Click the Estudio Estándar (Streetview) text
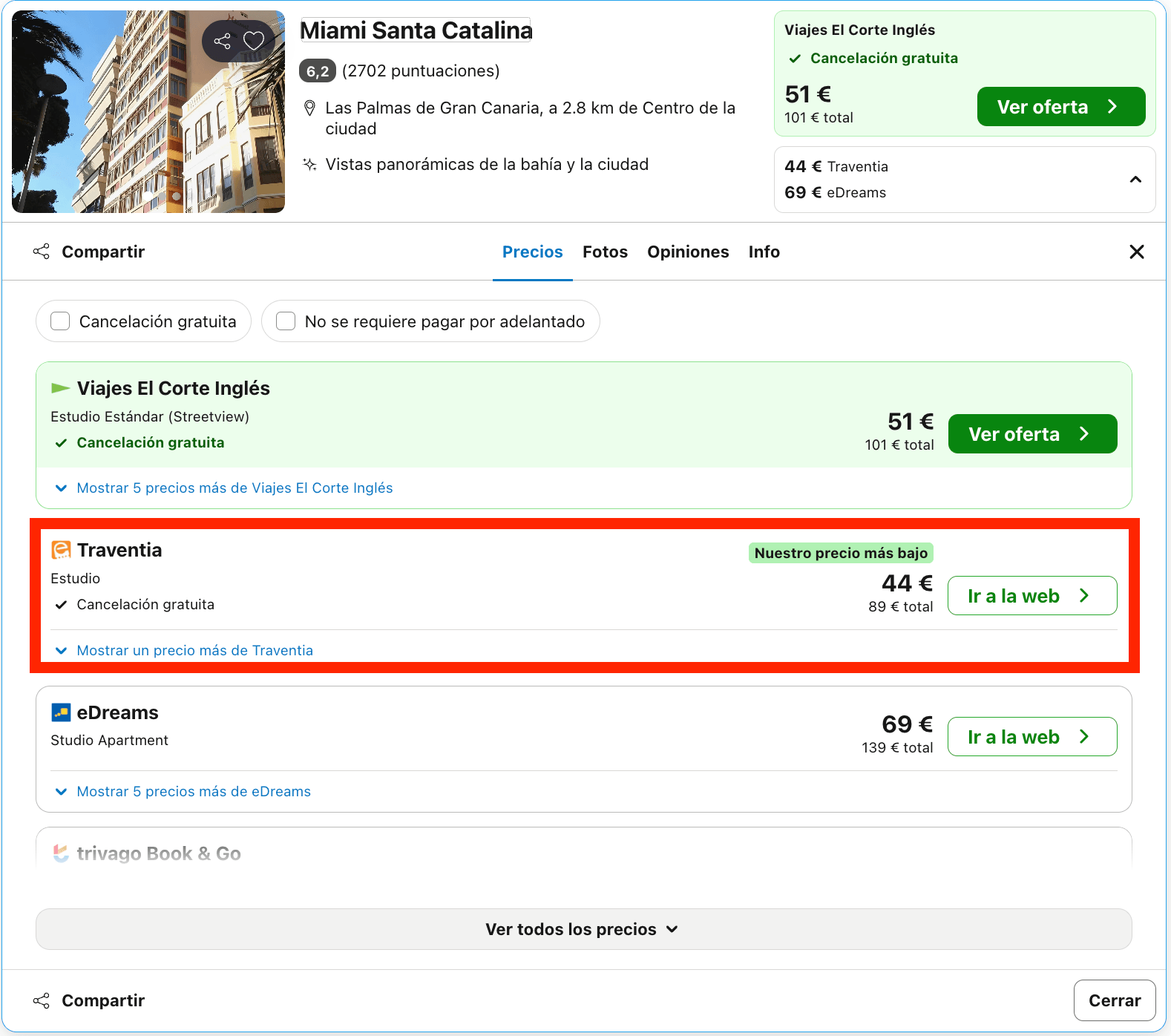 150,416
